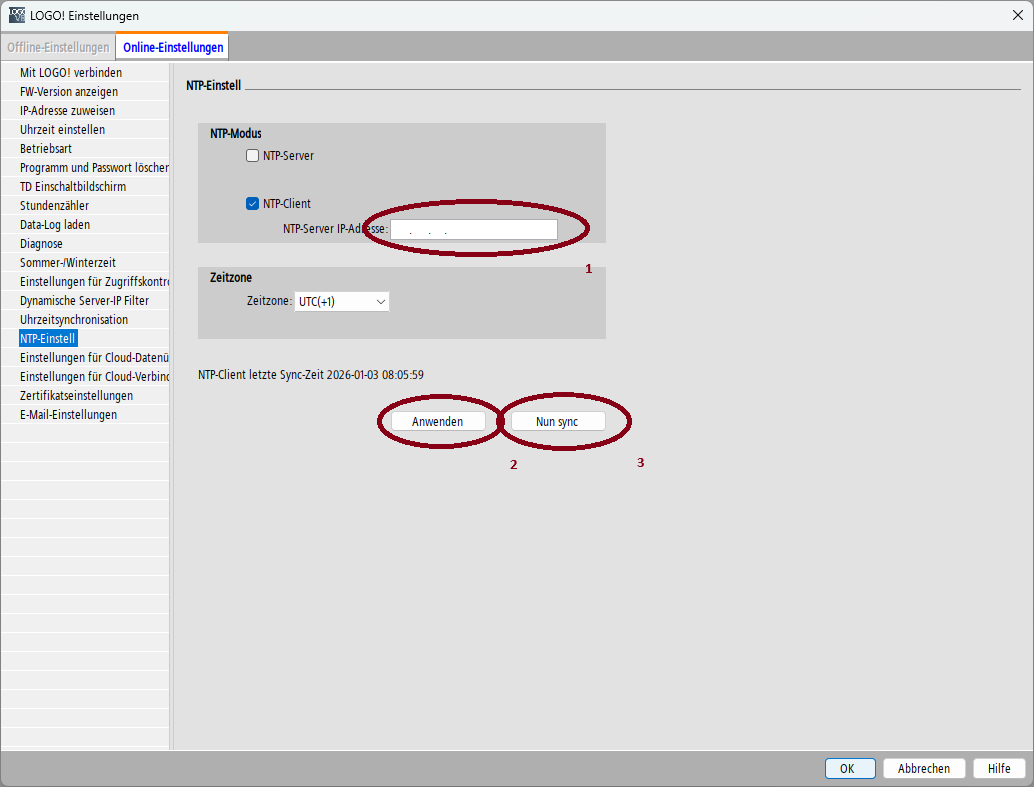Click Abbrechen to cancel the dialog

click(x=924, y=768)
